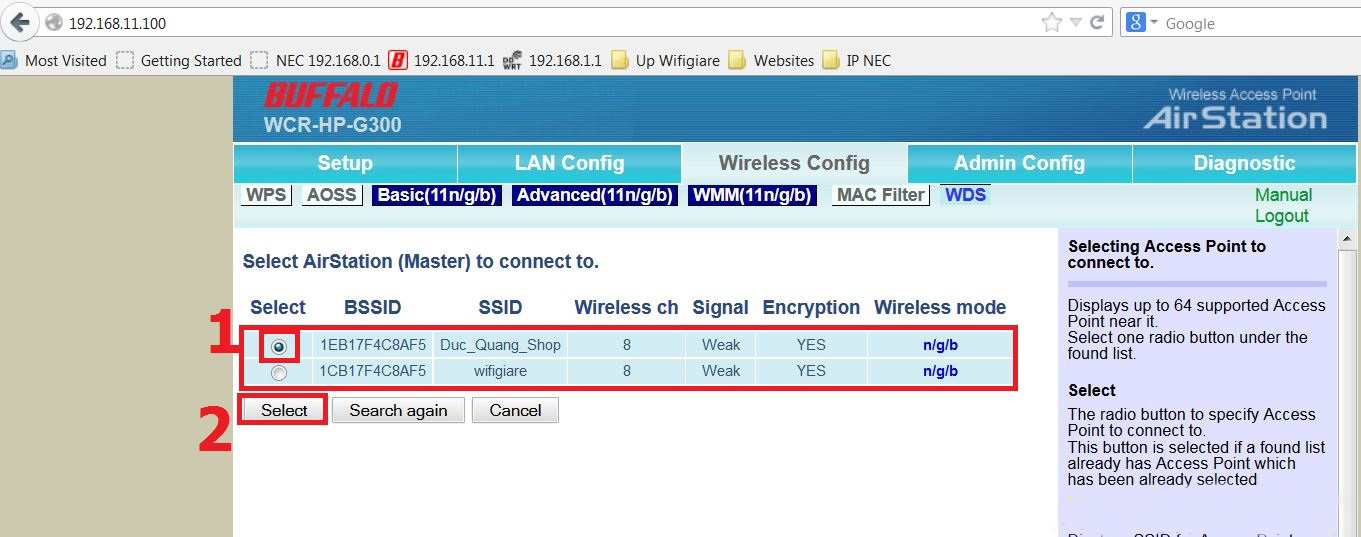The width and height of the screenshot is (1361, 537).
Task: Open the Websites bookmark folder
Action: coord(771,60)
